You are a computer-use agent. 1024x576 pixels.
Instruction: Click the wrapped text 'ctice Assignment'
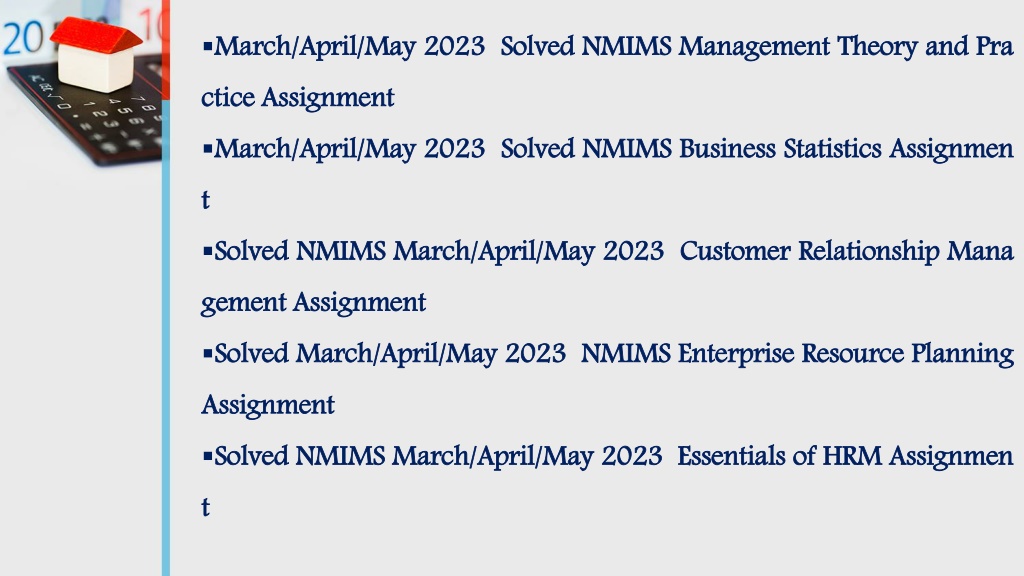[297, 98]
